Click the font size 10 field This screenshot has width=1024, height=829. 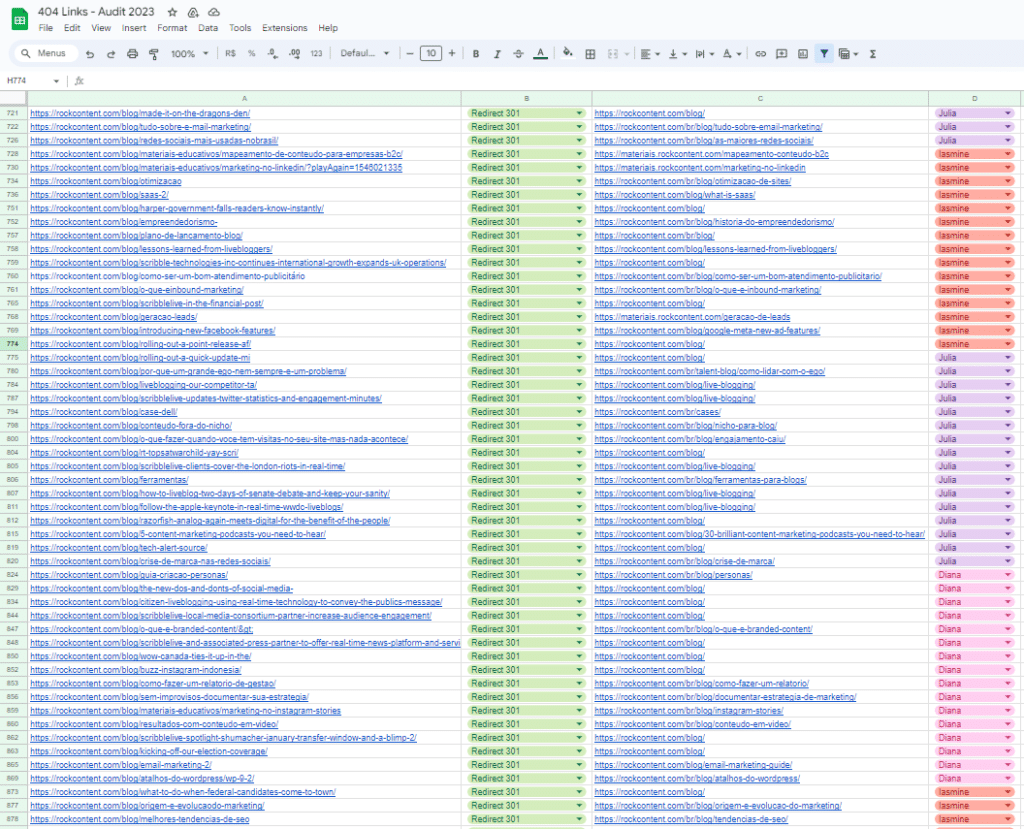coord(431,54)
